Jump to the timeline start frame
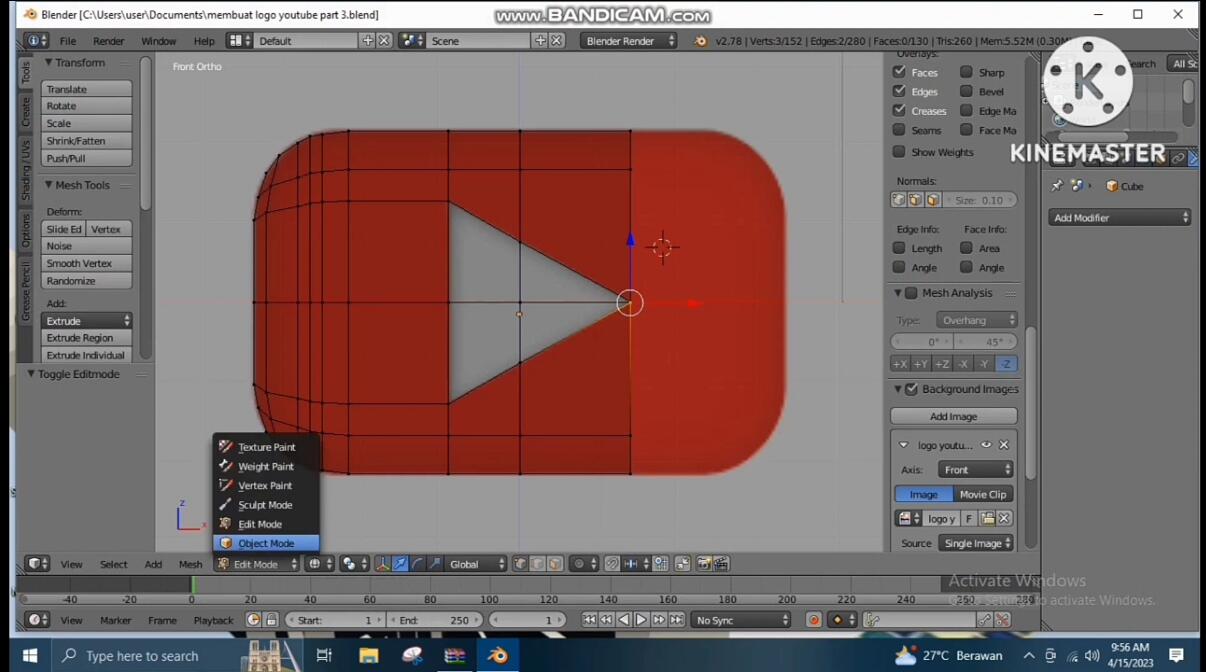Screen dimensions: 1206x672 pos(589,620)
